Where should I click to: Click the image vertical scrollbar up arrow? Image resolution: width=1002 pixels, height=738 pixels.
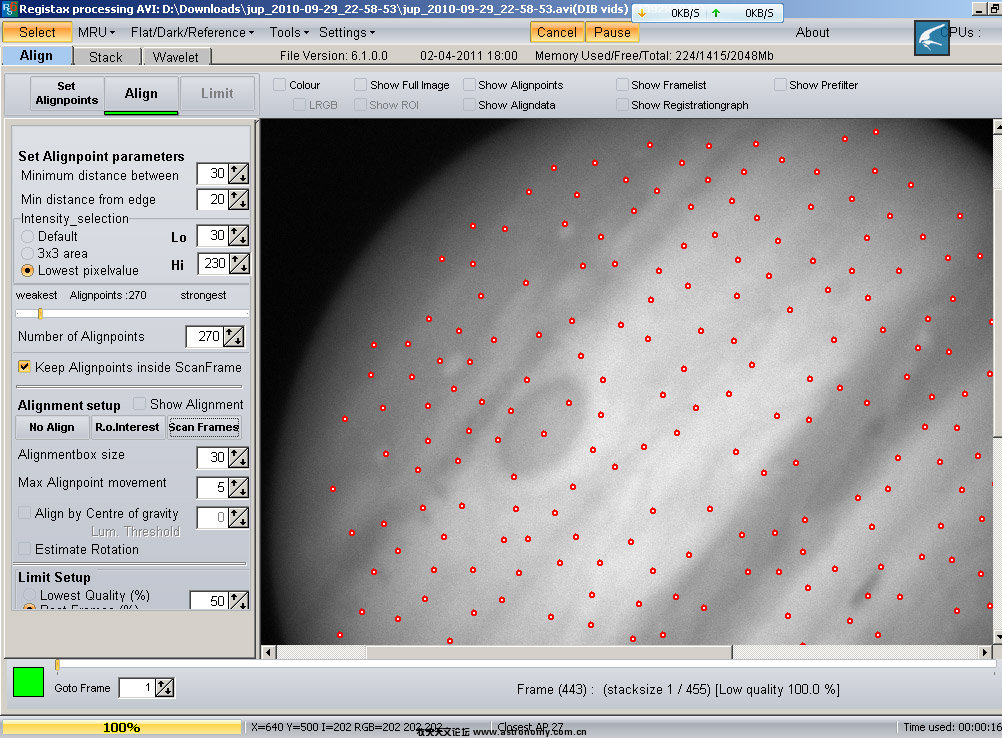(998, 127)
